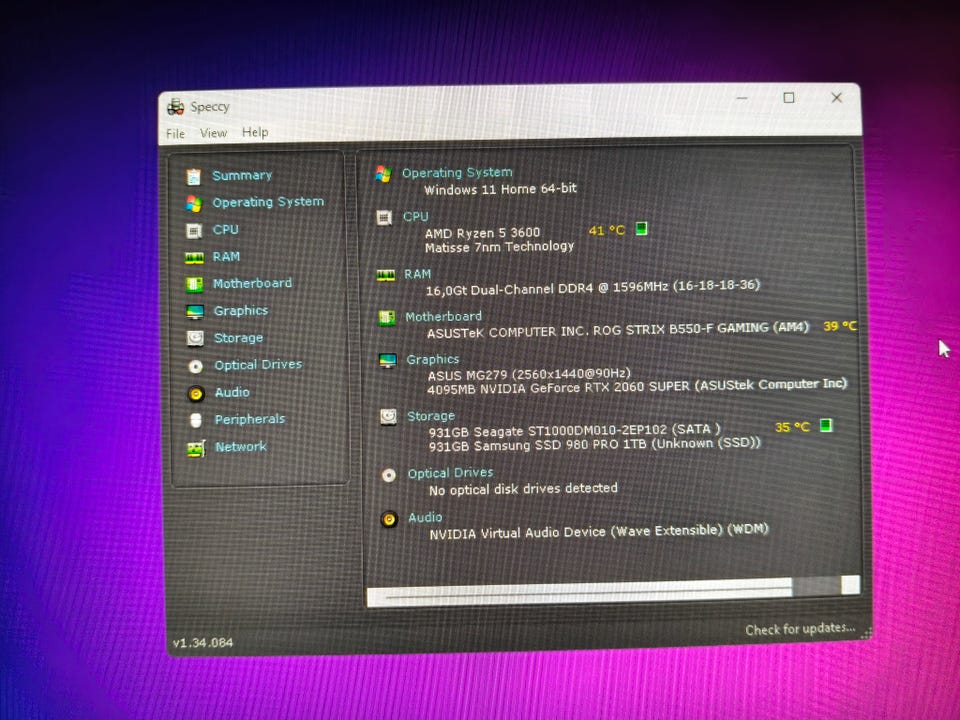The height and width of the screenshot is (720, 960).
Task: Select the Network card icon in sidebar
Action: click(x=196, y=449)
